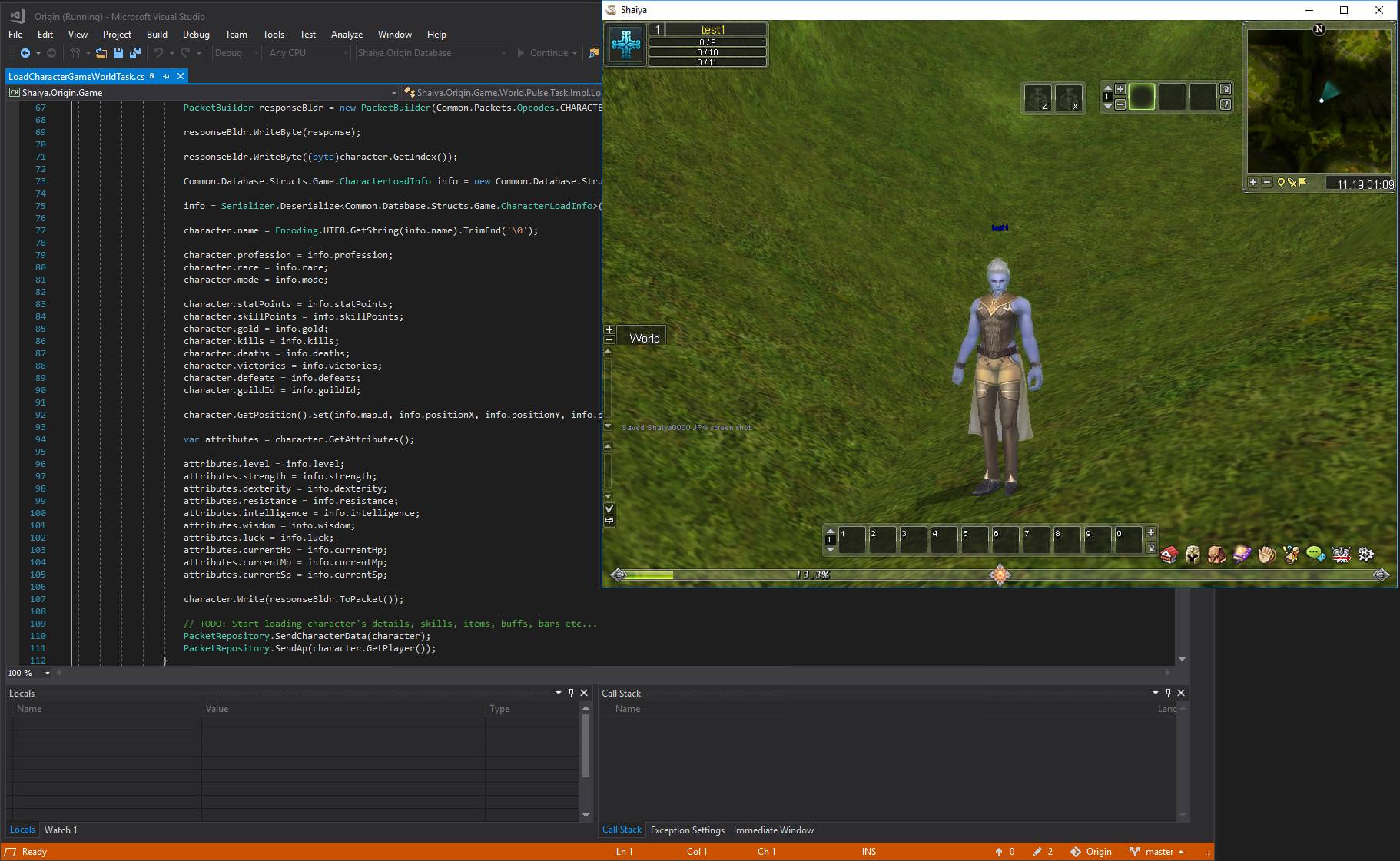Click the rotate button on the buff bar
This screenshot has width=1400, height=861.
pyautogui.click(x=1226, y=89)
